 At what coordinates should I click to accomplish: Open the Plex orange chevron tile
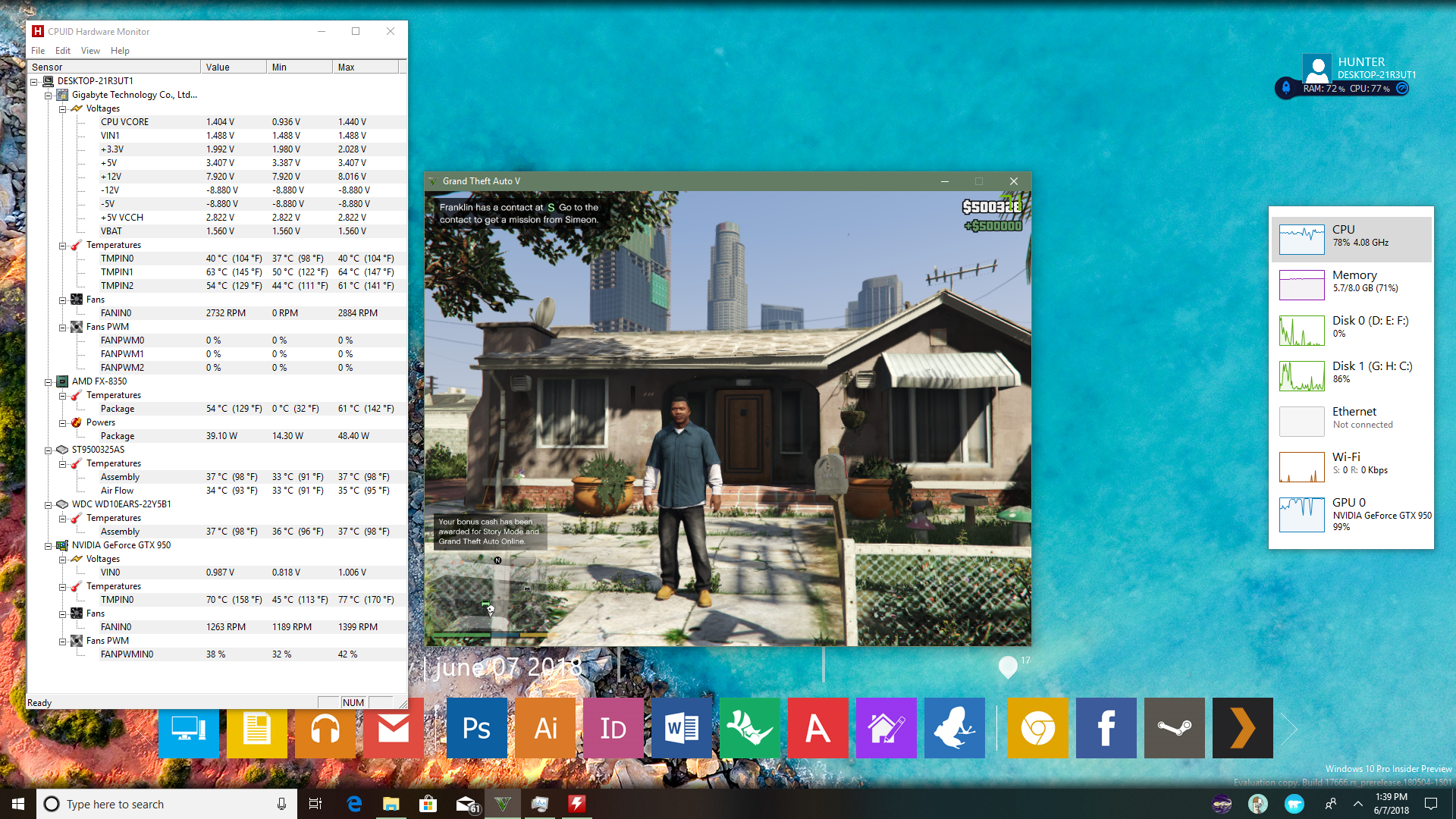[x=1243, y=728]
